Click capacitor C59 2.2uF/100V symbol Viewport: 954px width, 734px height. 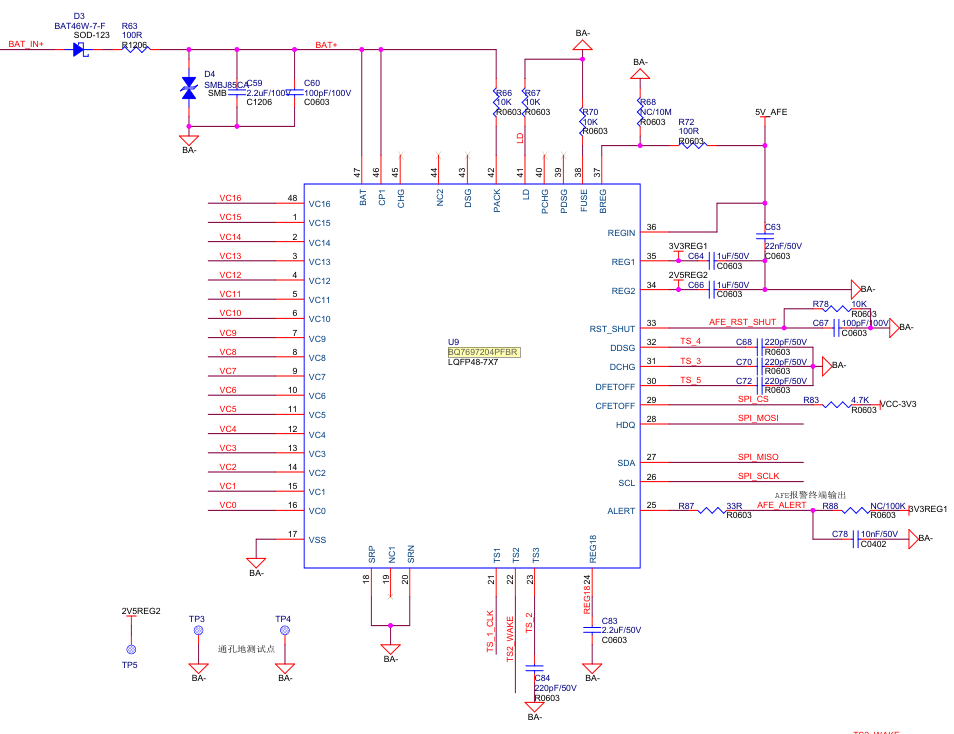(x=237, y=93)
